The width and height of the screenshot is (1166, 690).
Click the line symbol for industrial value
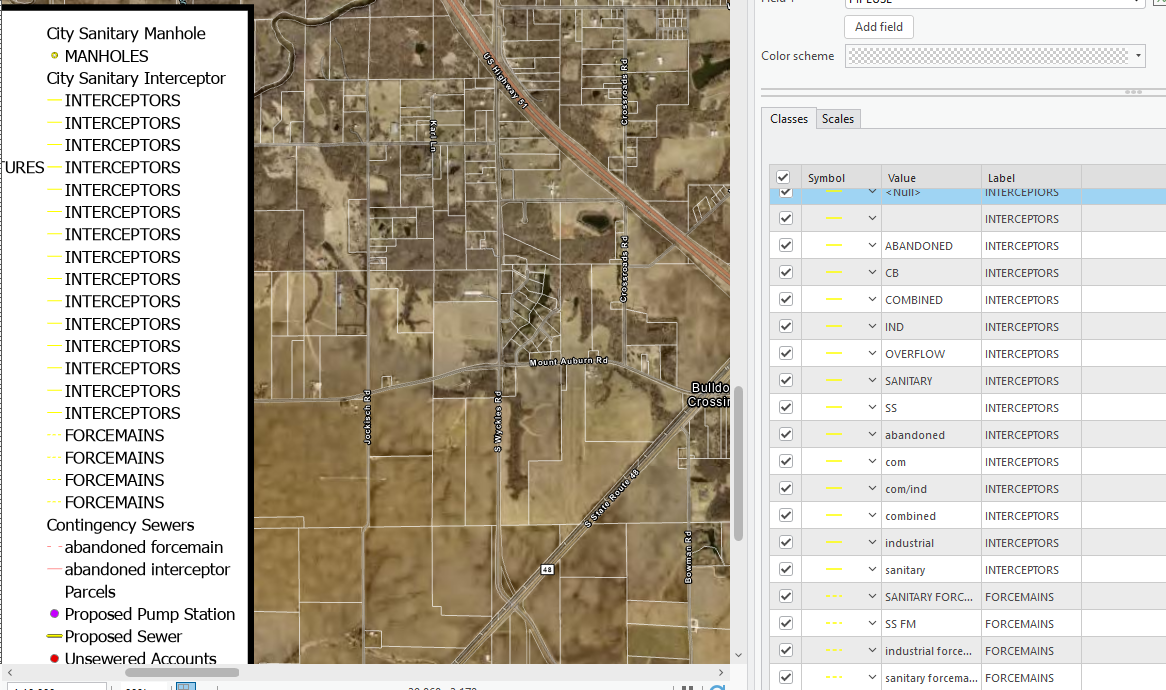pos(834,543)
